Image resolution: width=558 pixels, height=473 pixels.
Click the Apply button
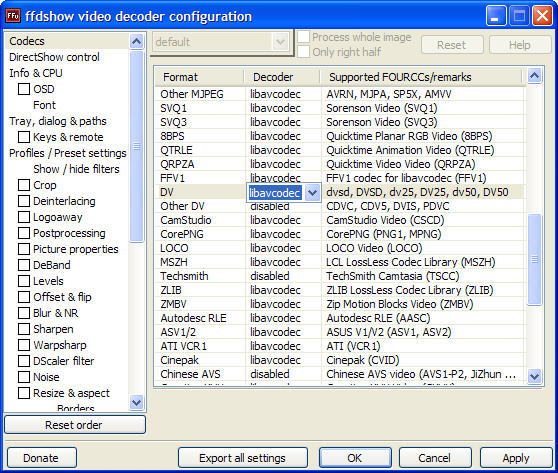(x=516, y=458)
